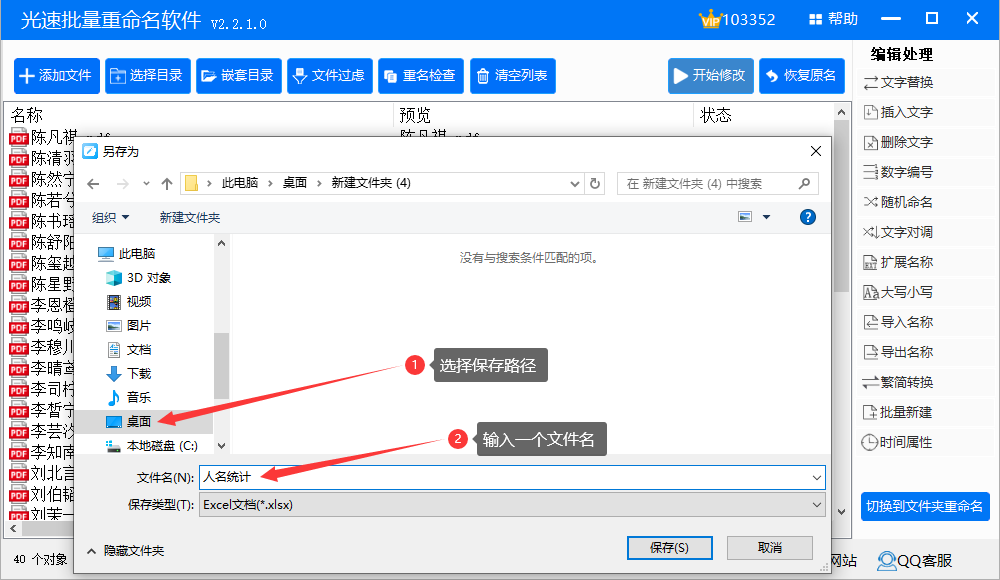
Task: Select 本地磁盘 (C:) in tree
Action: coord(152,446)
